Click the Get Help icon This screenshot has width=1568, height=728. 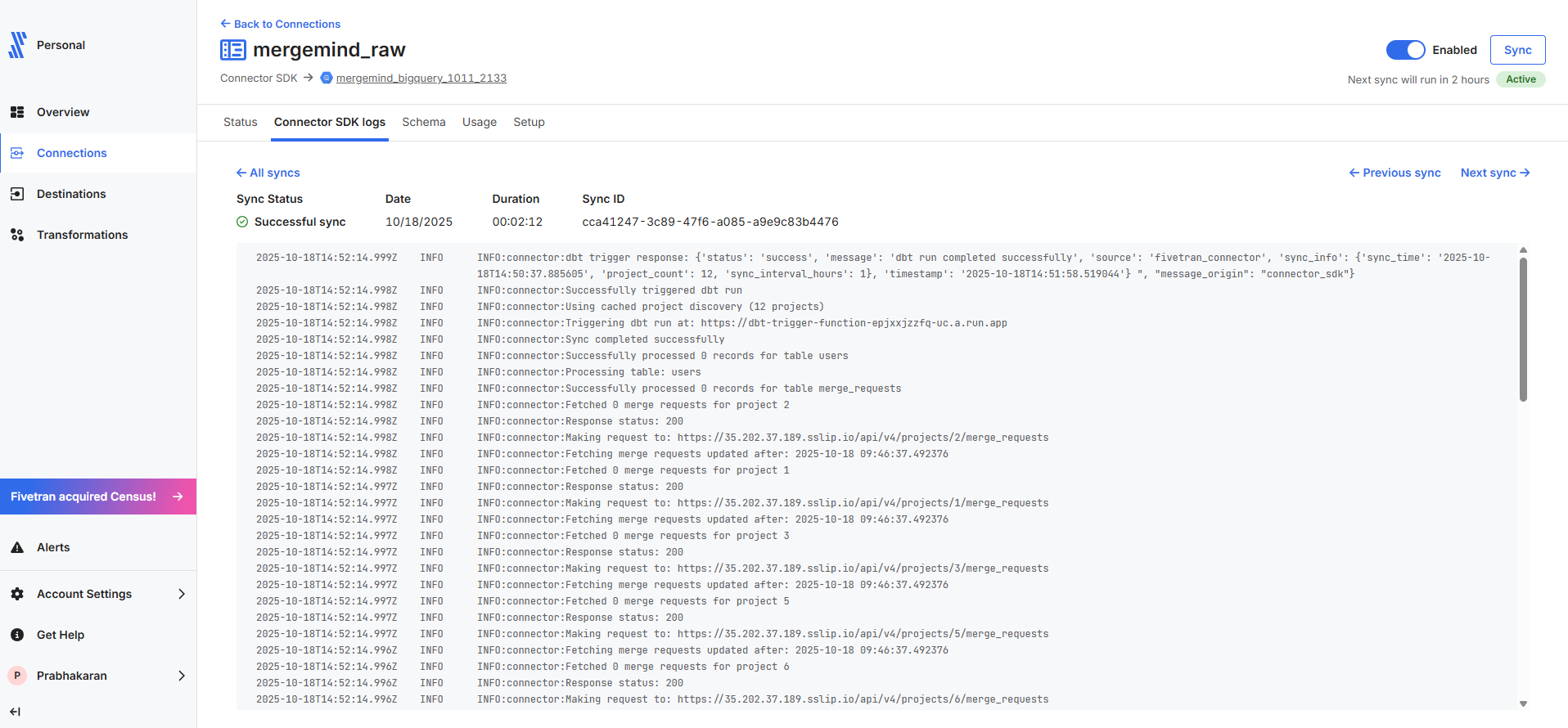[17, 635]
